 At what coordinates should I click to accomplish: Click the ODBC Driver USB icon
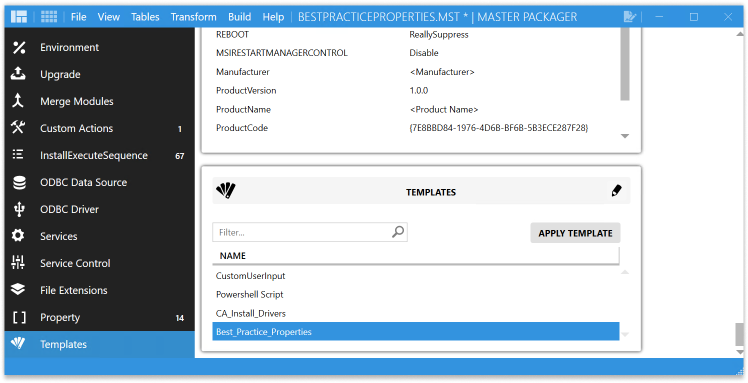pos(19,209)
